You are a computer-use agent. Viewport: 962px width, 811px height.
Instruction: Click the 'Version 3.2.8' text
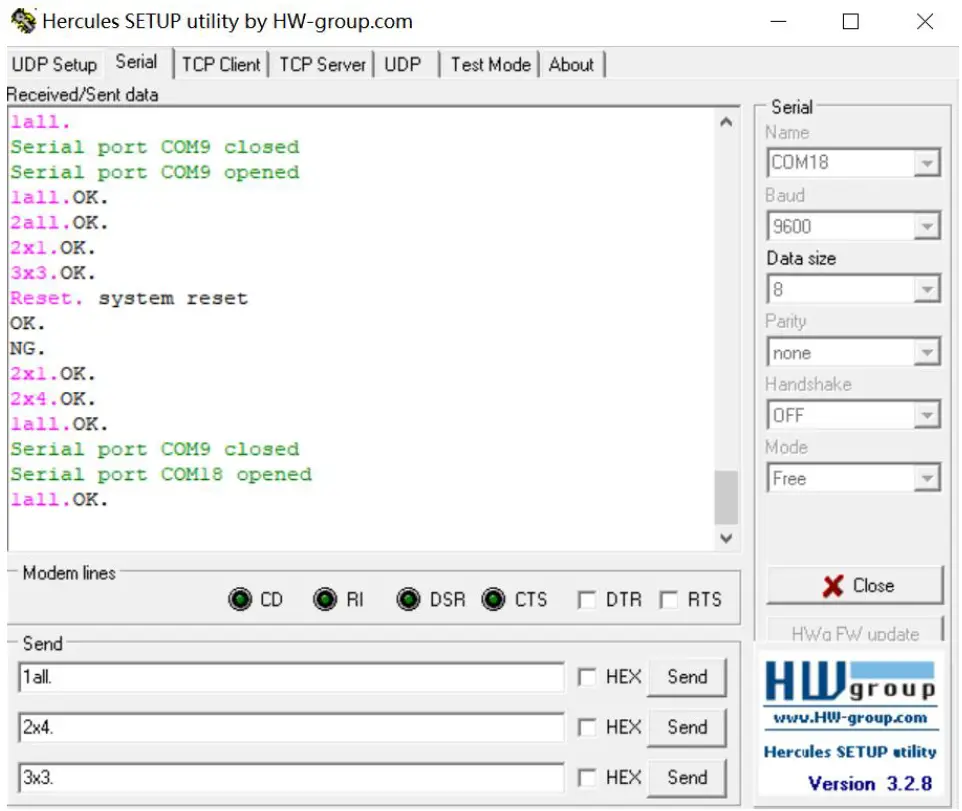click(870, 783)
